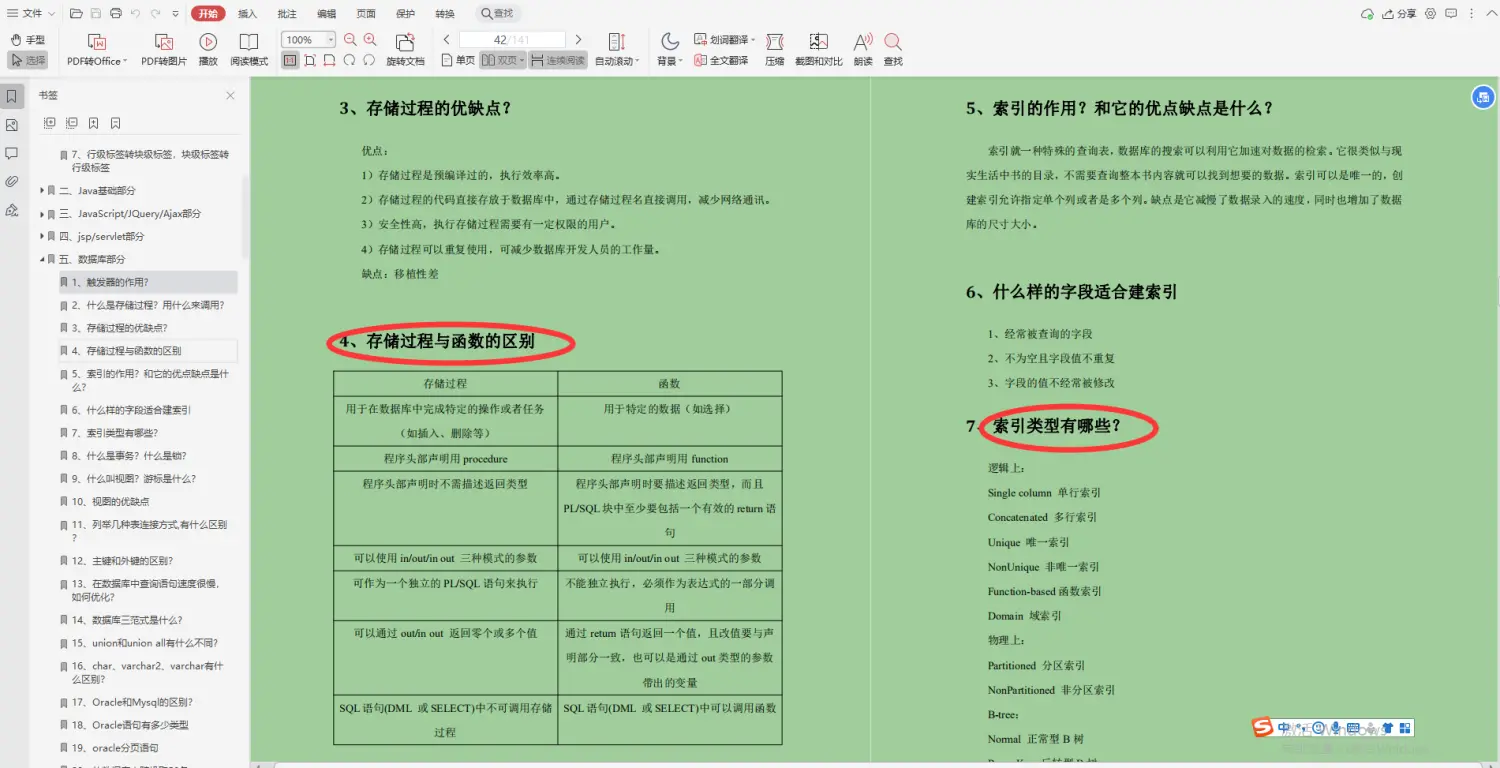
Task: Open quick access toolbar customize arrow
Action: [176, 14]
